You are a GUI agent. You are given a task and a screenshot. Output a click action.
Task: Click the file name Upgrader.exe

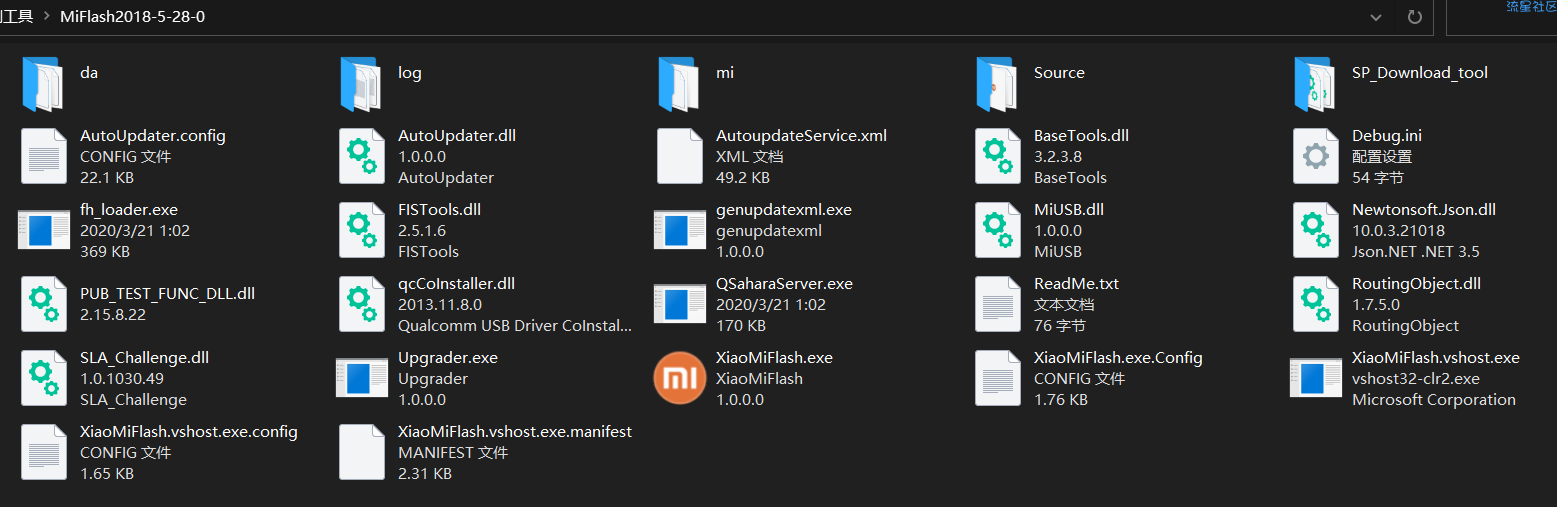448,358
